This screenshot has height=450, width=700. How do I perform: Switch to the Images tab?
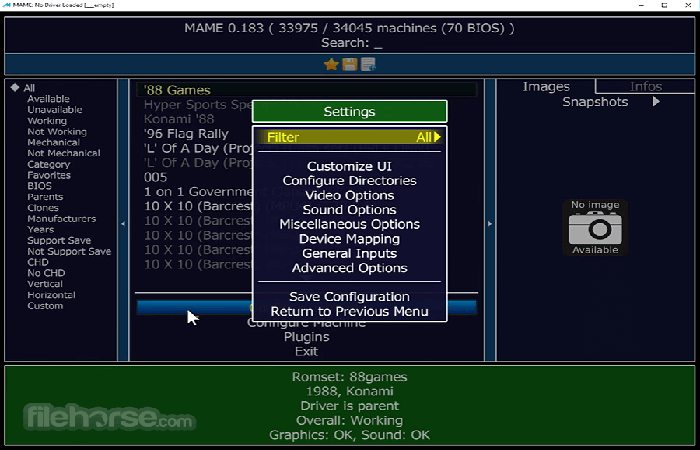coord(546,87)
